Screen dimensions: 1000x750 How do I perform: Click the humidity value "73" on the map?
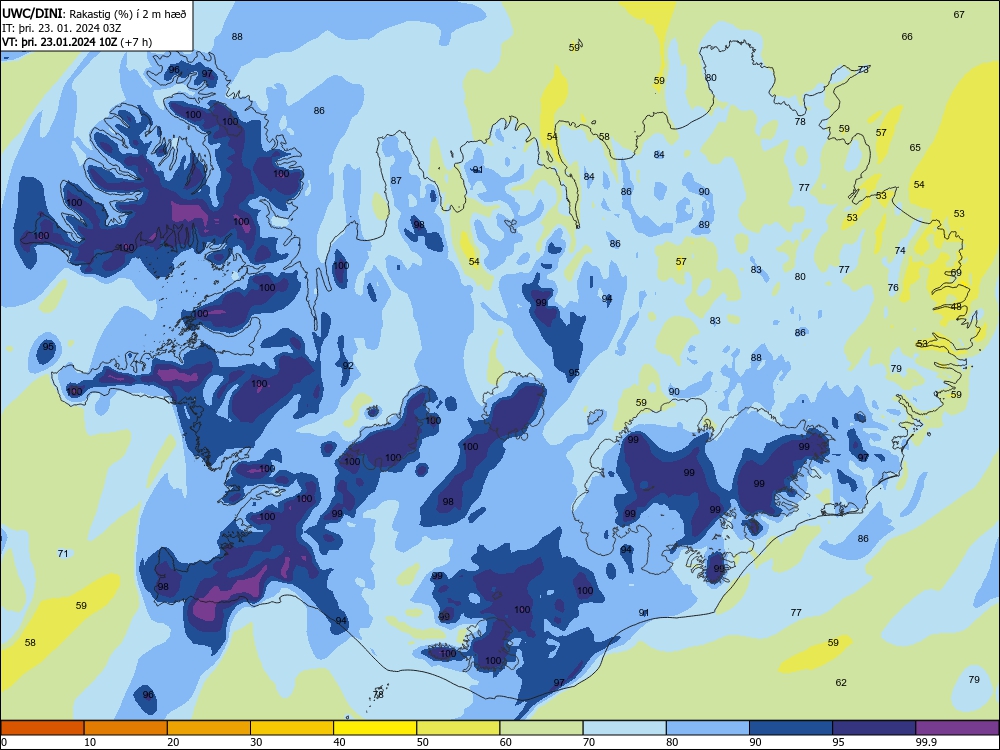[x=863, y=69]
